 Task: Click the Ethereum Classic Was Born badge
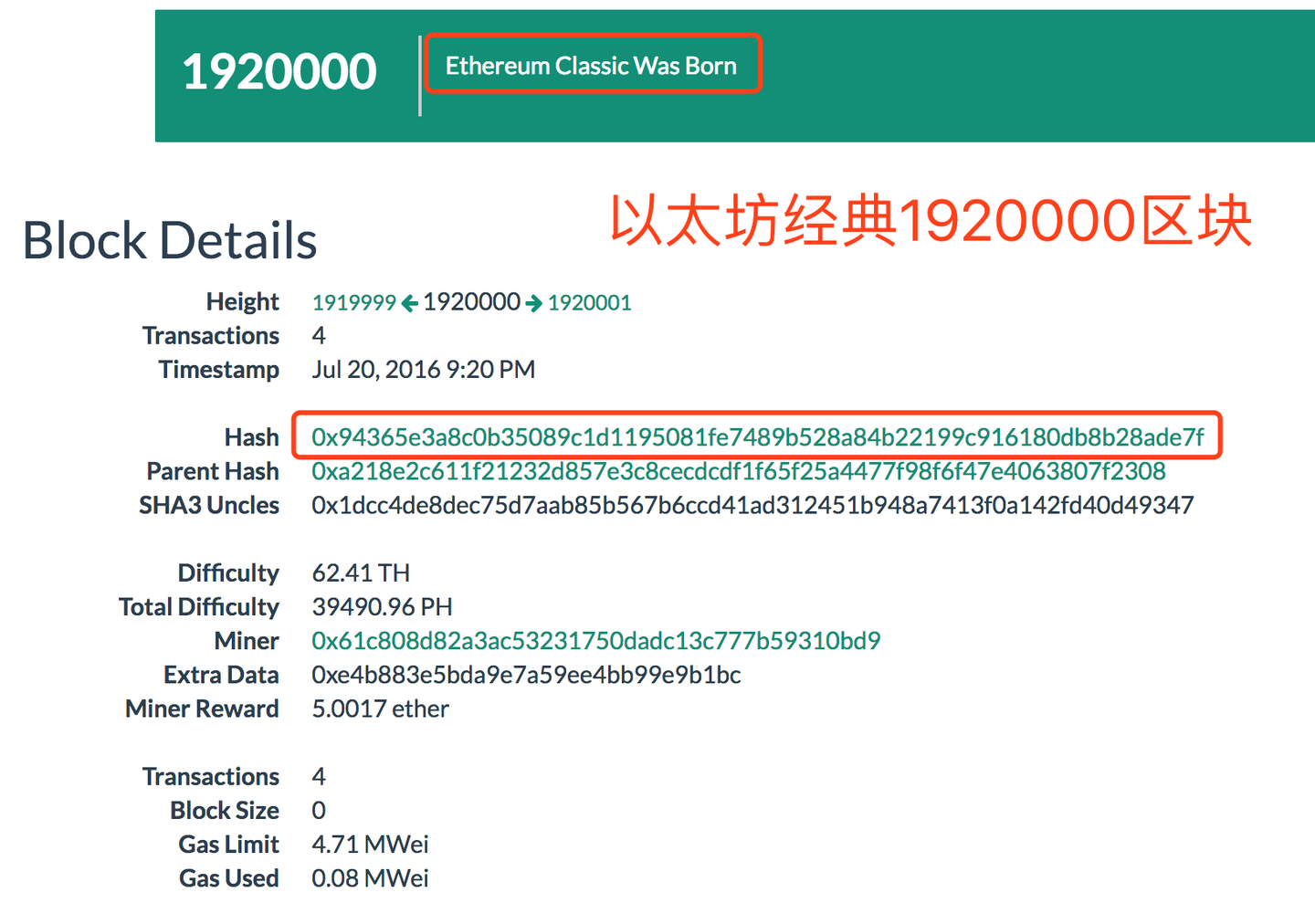coord(592,64)
